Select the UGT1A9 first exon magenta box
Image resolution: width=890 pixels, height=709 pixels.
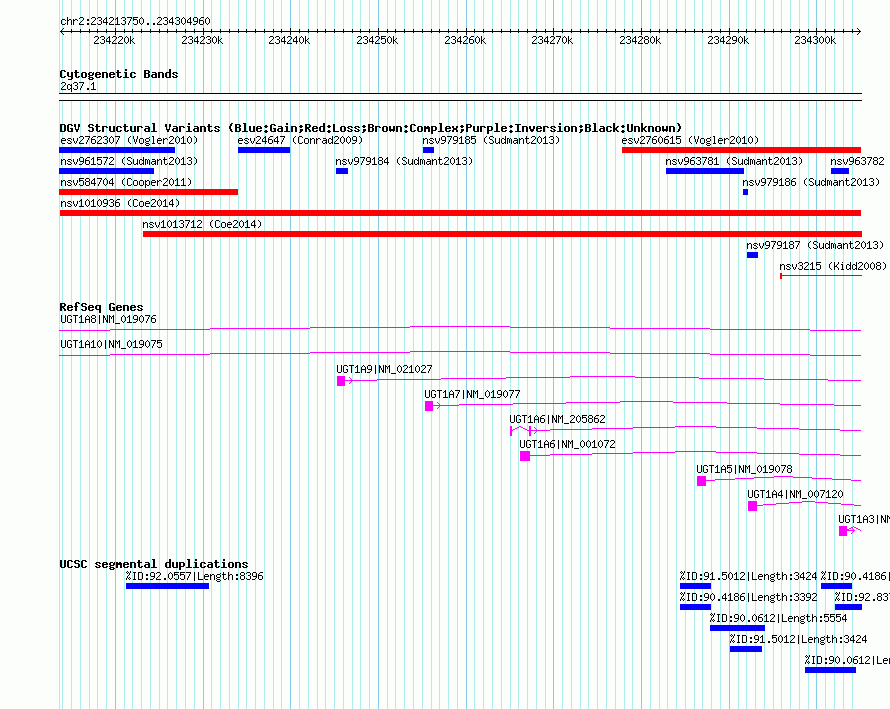point(341,381)
